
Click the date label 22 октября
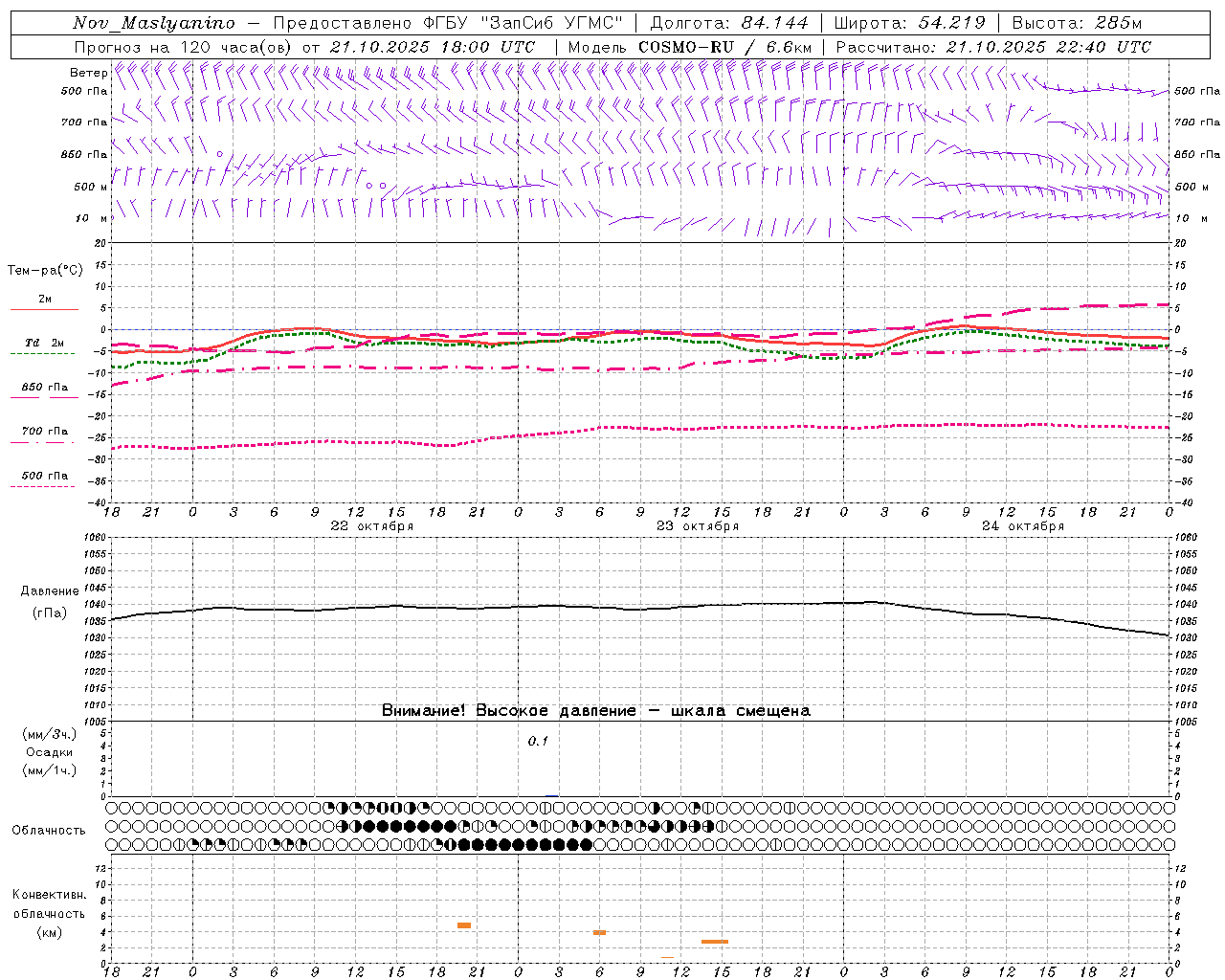click(372, 526)
